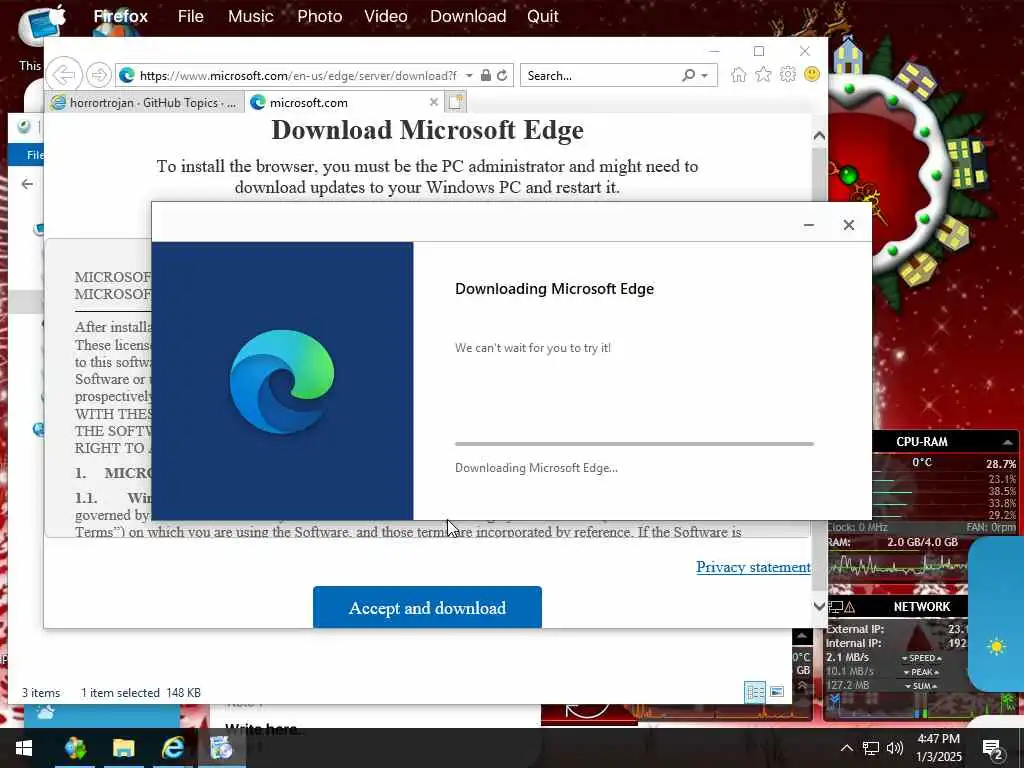Screen dimensions: 1024x768
Task: Open the Photo menu
Action: pyautogui.click(x=320, y=16)
